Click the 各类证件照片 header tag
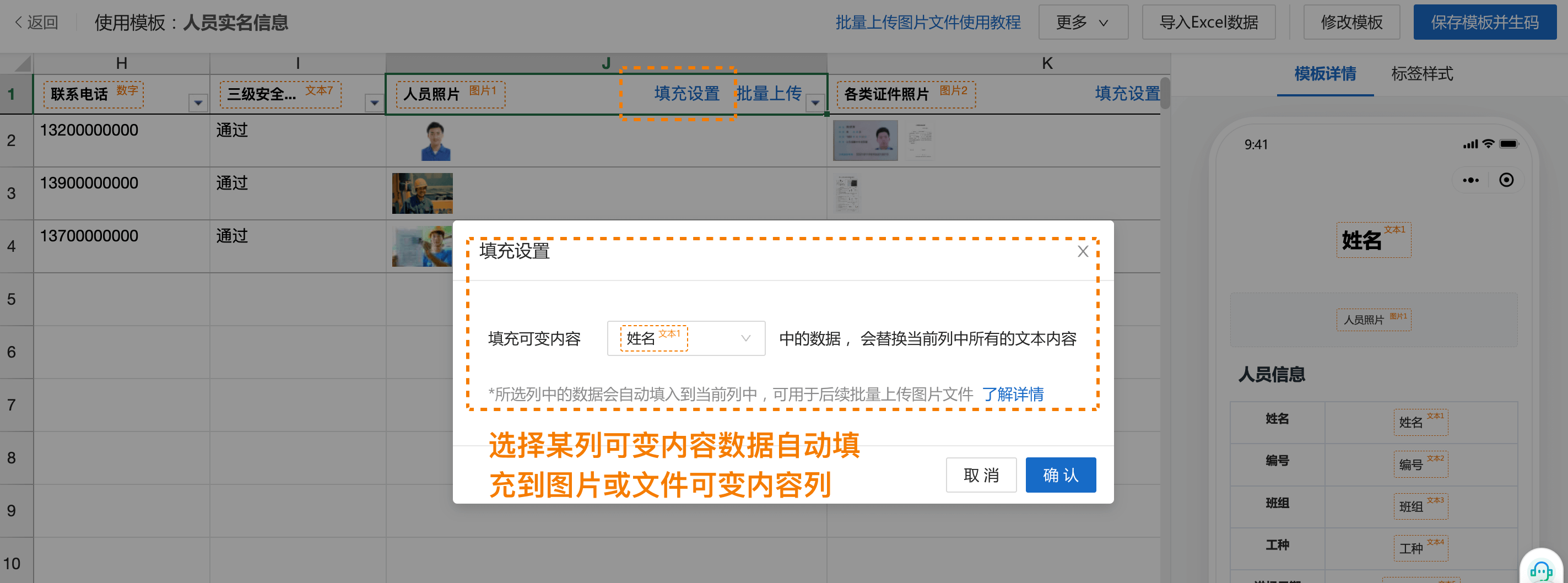The height and width of the screenshot is (583, 1568). pyautogui.click(x=906, y=94)
